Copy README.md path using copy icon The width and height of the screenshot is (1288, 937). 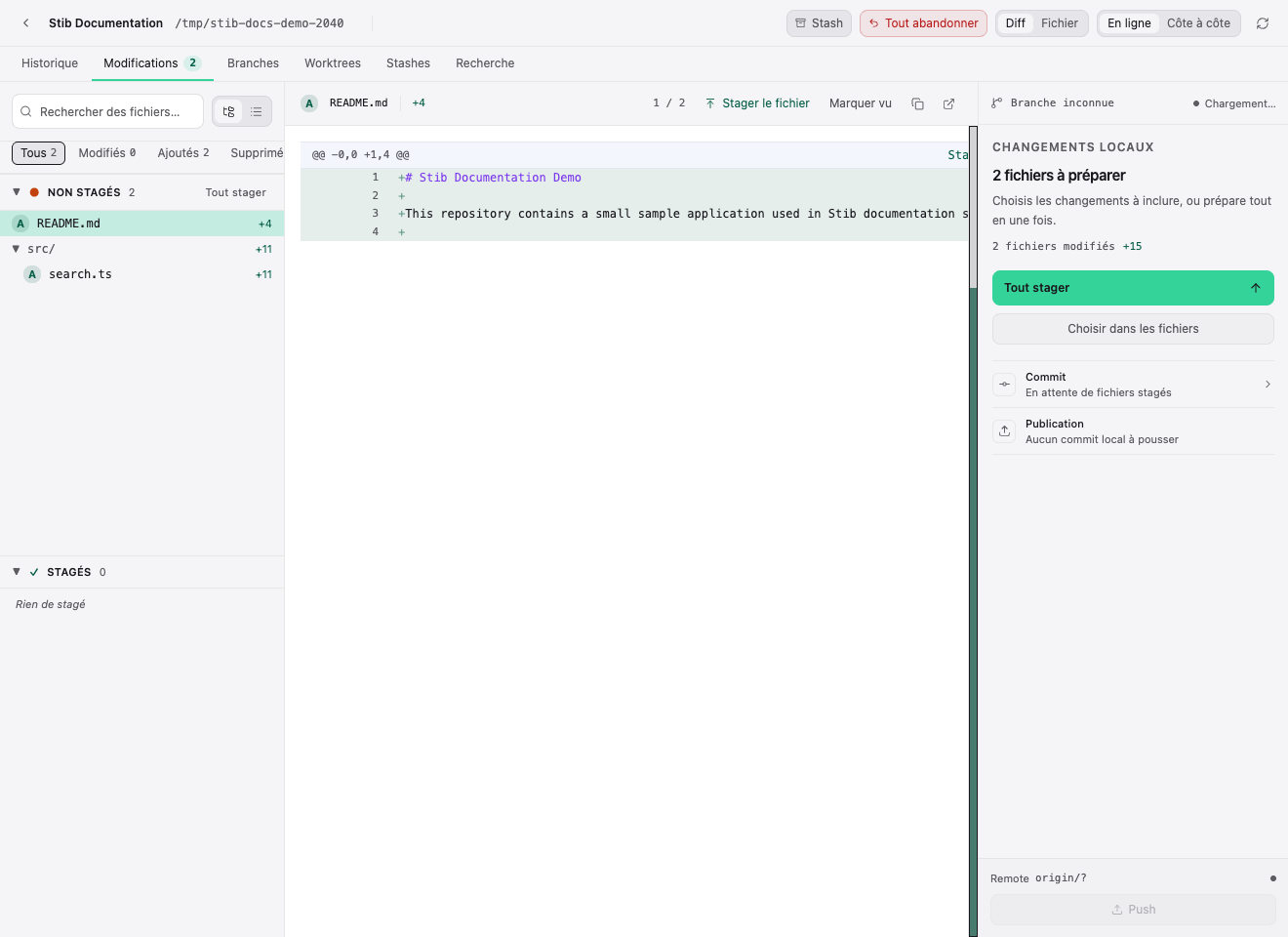(917, 103)
